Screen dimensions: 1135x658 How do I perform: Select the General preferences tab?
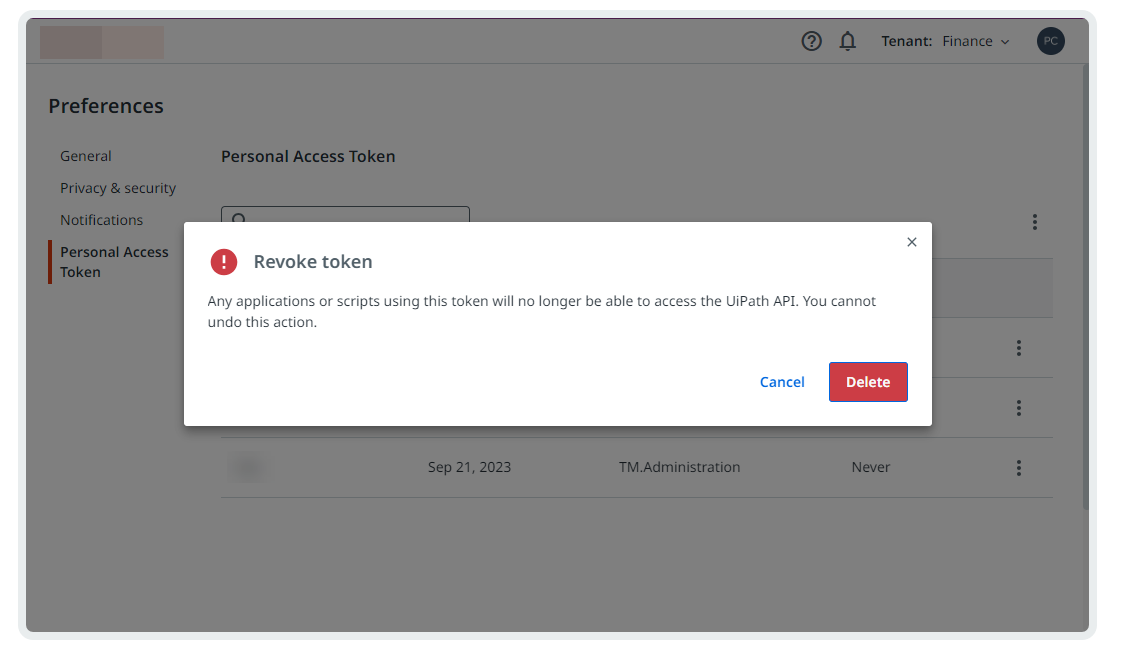point(86,156)
